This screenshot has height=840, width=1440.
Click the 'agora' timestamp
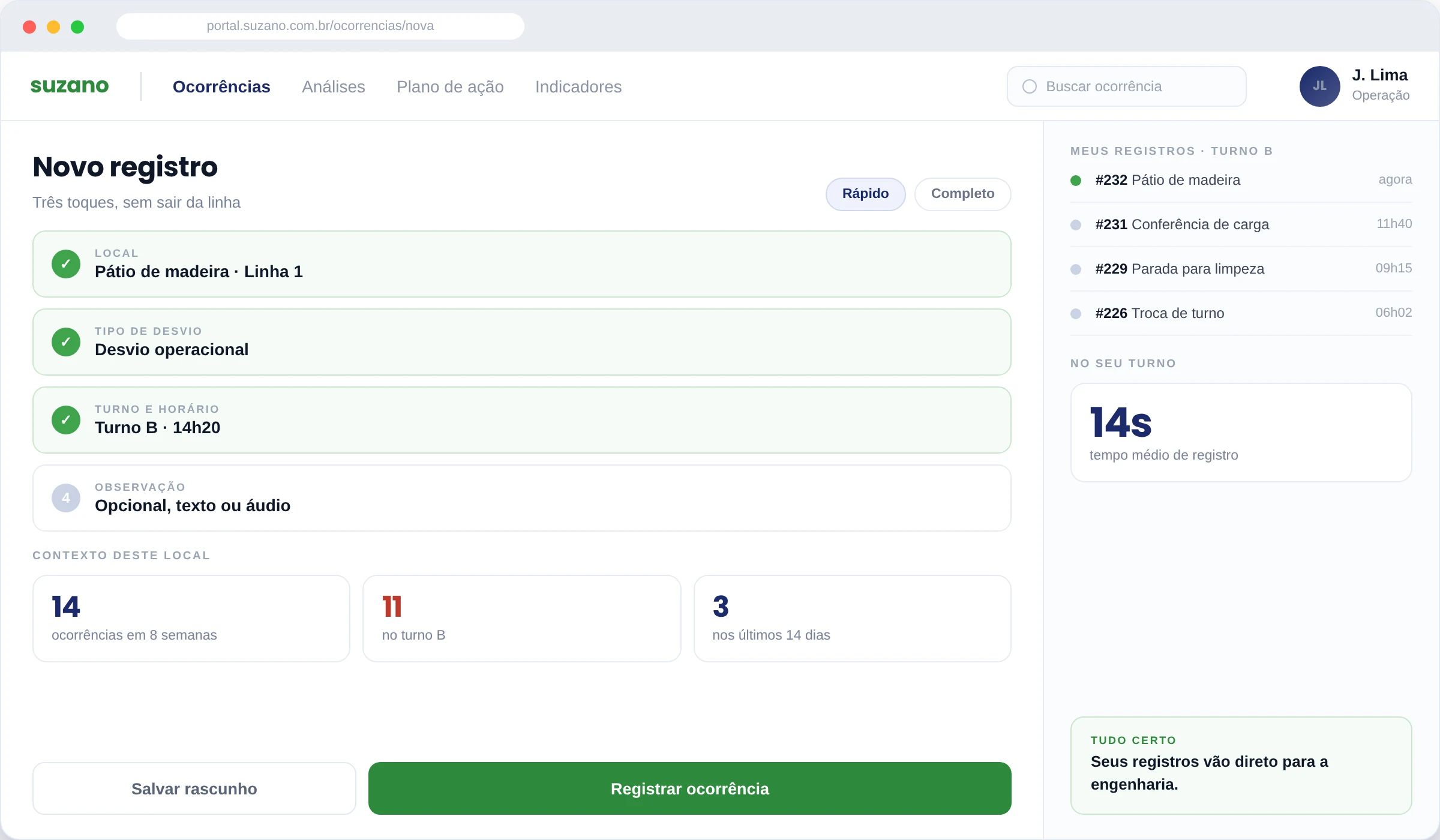click(1395, 179)
